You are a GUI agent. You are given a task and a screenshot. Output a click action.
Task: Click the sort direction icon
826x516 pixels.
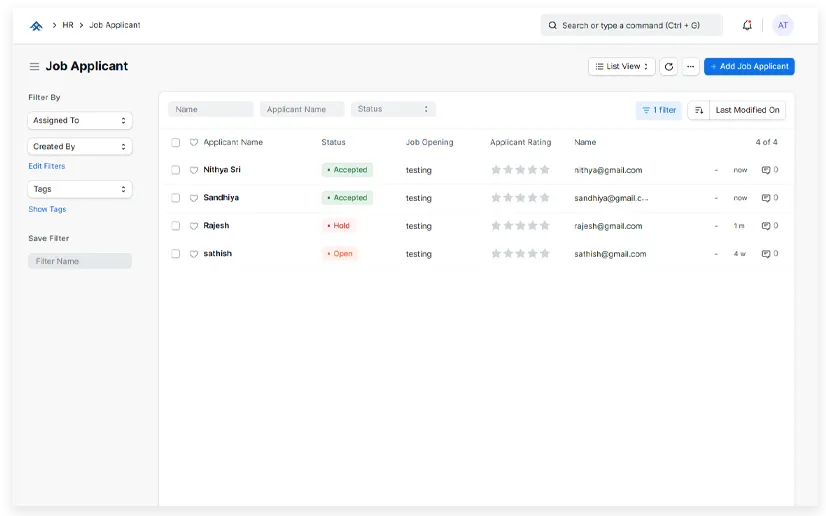coord(699,110)
